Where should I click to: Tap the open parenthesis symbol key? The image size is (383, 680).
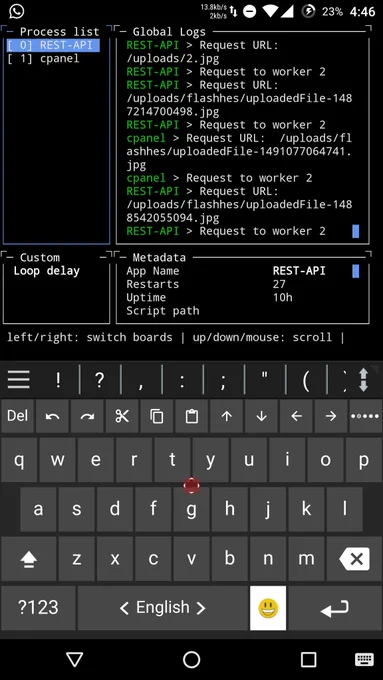click(x=306, y=380)
